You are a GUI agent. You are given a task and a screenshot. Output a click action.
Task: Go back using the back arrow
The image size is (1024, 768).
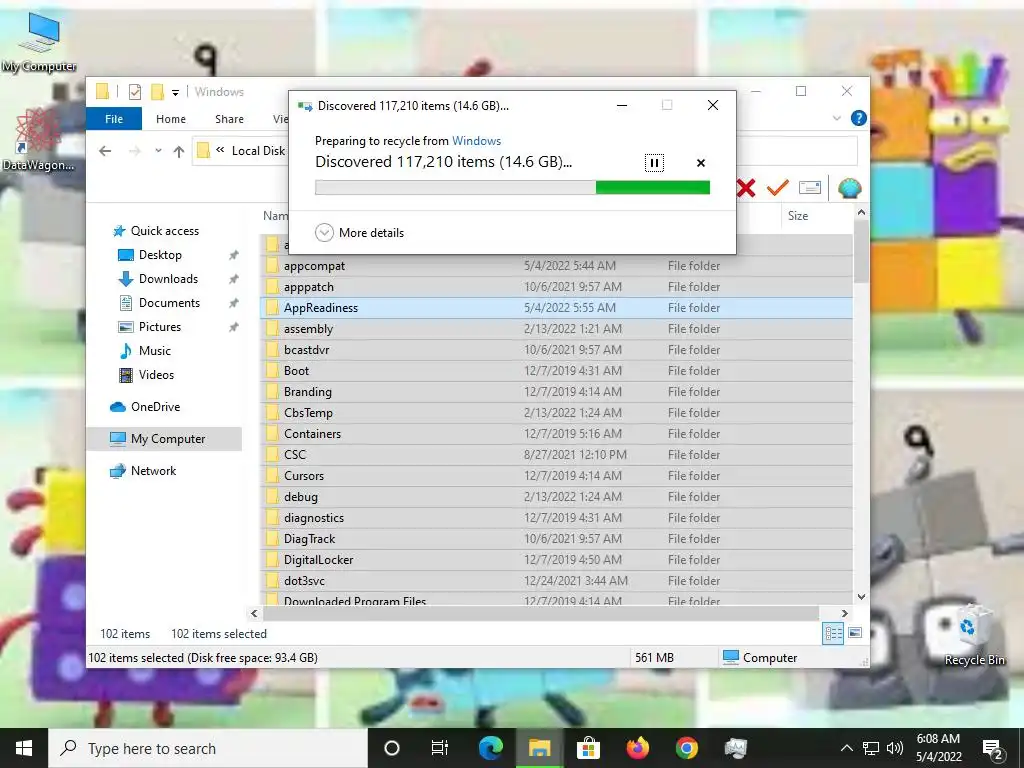pyautogui.click(x=105, y=152)
